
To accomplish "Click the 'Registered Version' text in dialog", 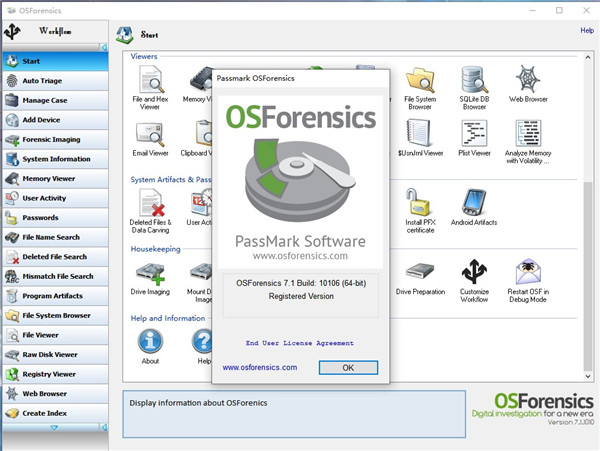I will [x=301, y=296].
